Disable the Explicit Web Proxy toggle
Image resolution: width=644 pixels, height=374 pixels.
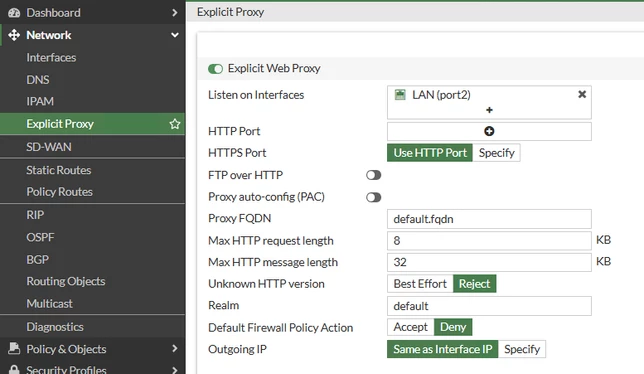tap(215, 69)
